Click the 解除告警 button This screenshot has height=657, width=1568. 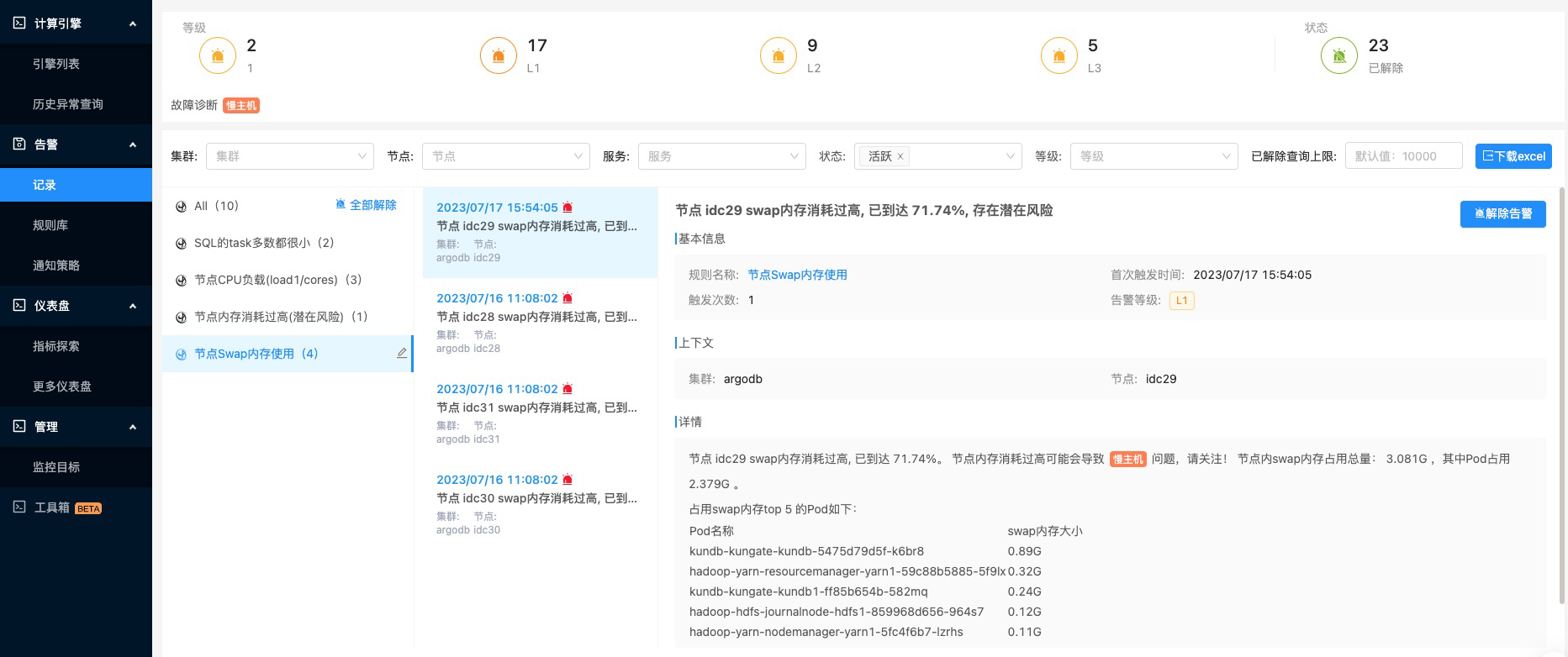point(1502,213)
